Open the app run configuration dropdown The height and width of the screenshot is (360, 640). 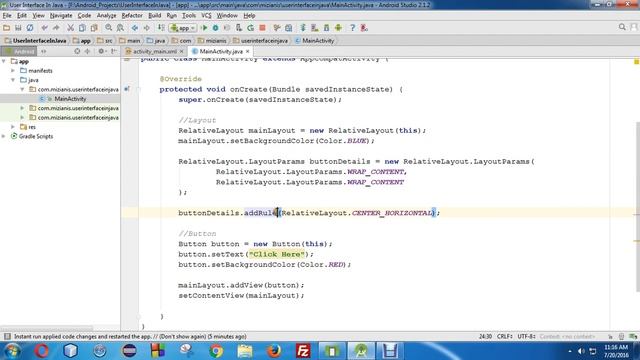[183, 28]
